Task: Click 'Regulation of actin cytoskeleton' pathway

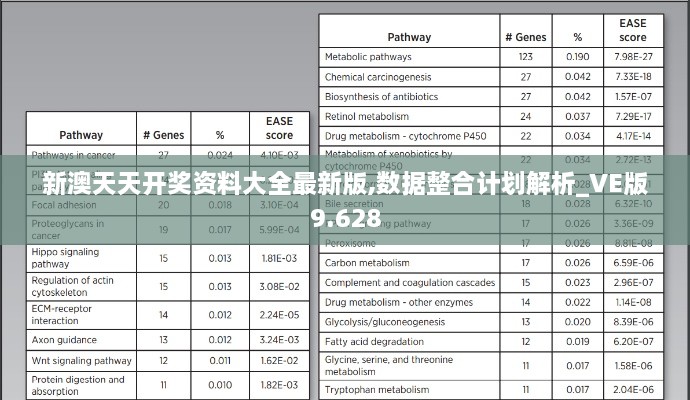Action: pos(72,286)
